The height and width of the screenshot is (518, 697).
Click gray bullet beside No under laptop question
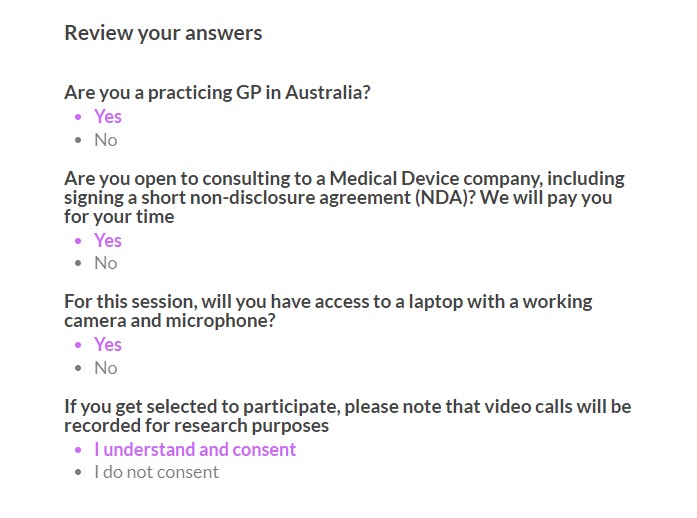tap(79, 368)
